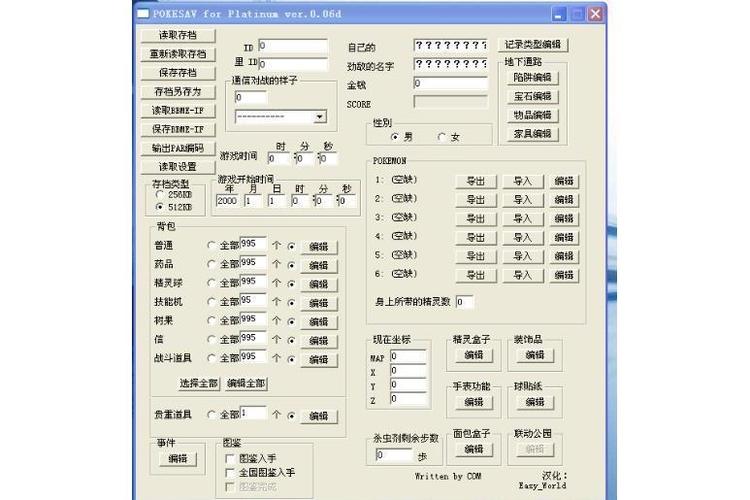Click the 里 ID input field
Image resolution: width=750 pixels, height=500 pixels.
pos(293,64)
